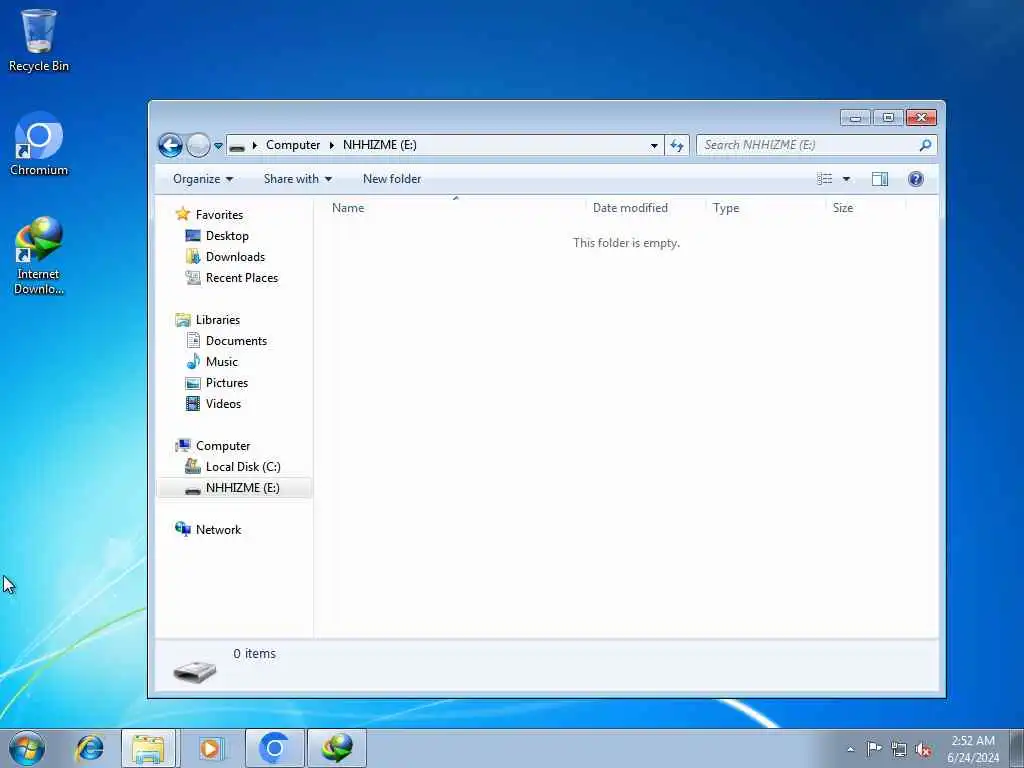Open Local Disk (C:) in navigation pane

[243, 467]
